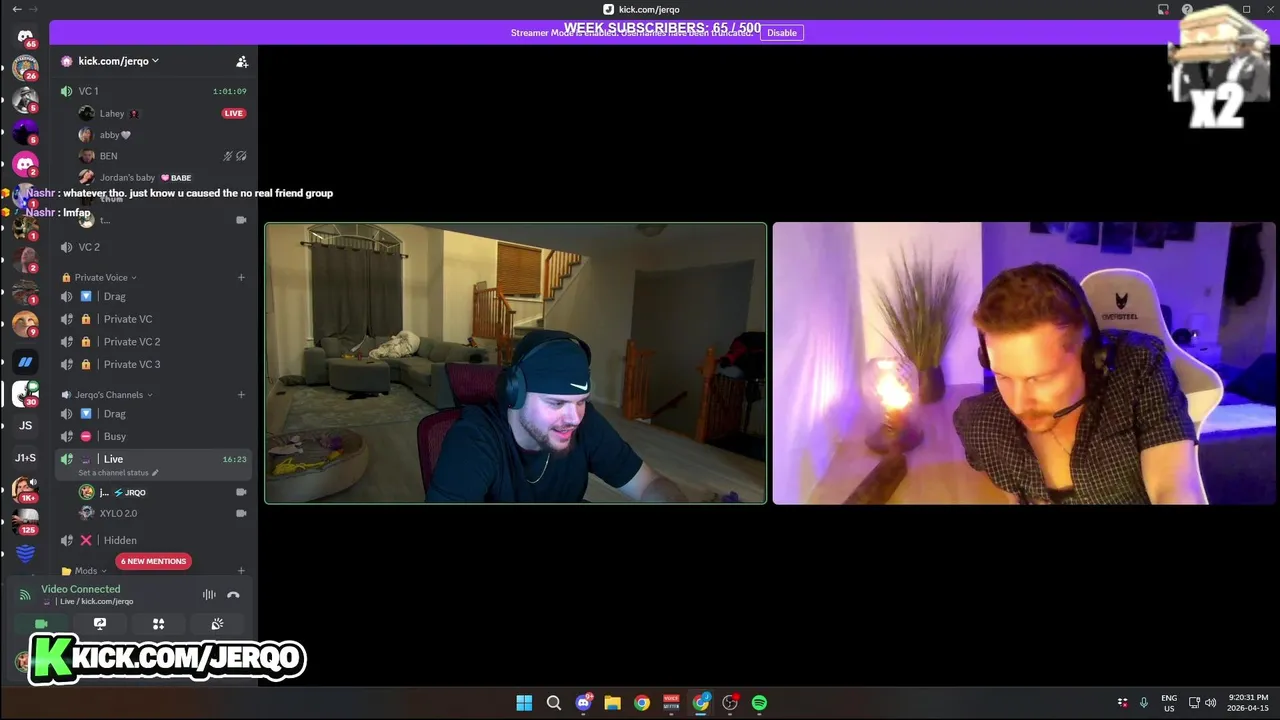Open Voicemeeter from the taskbar

point(671,703)
